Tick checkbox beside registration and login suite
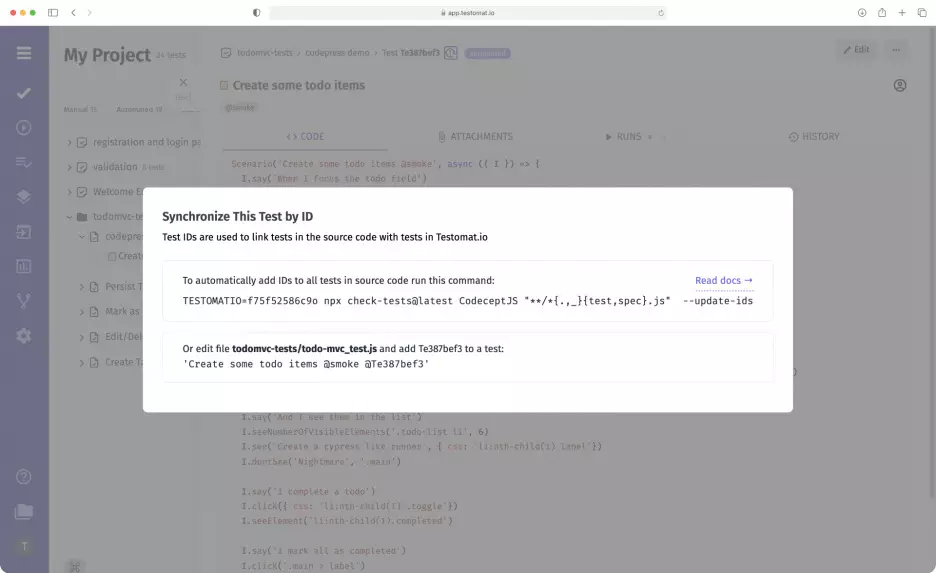Viewport: 936px width, 573px height. [x=83, y=142]
